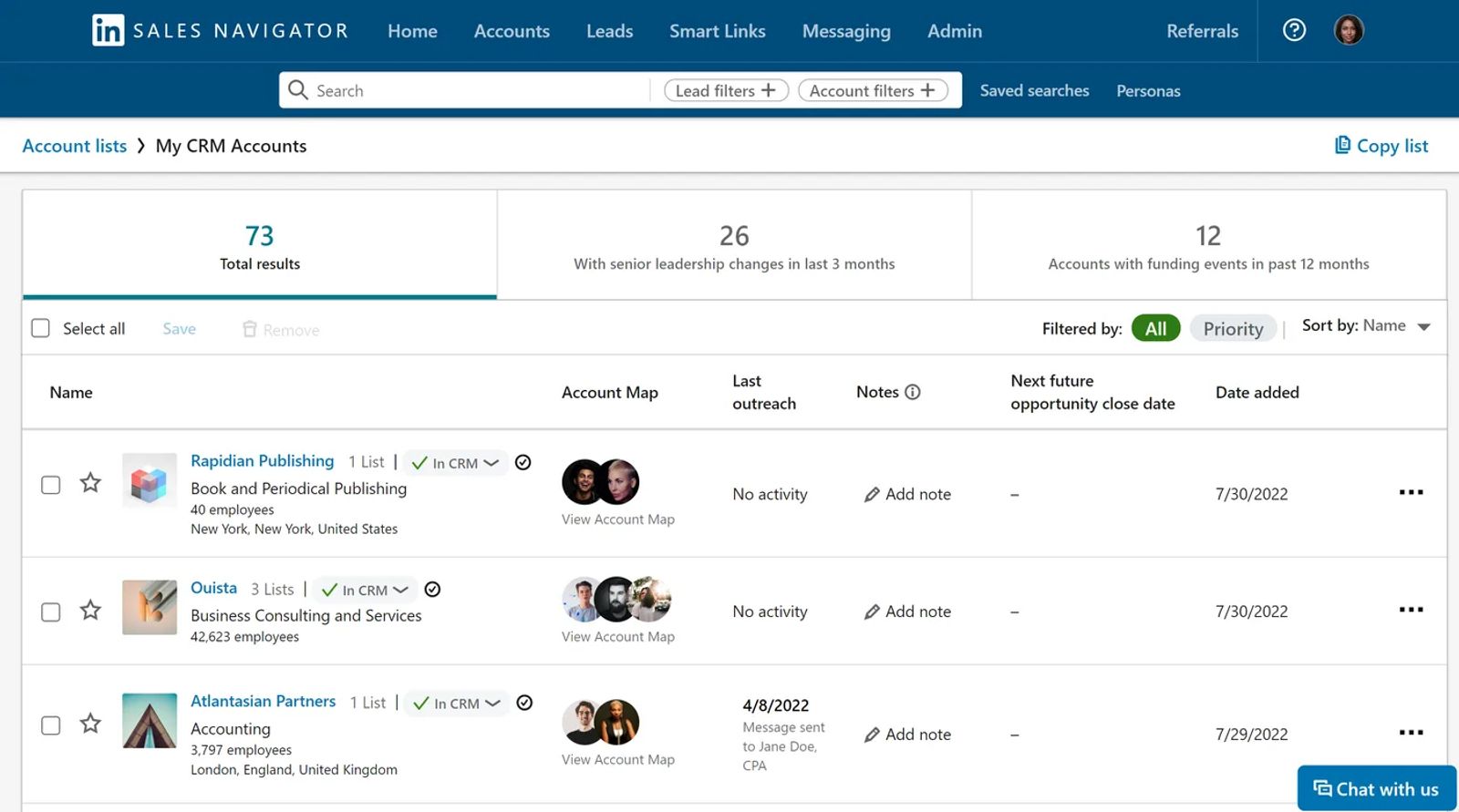Open the Chat with us button

(x=1376, y=789)
